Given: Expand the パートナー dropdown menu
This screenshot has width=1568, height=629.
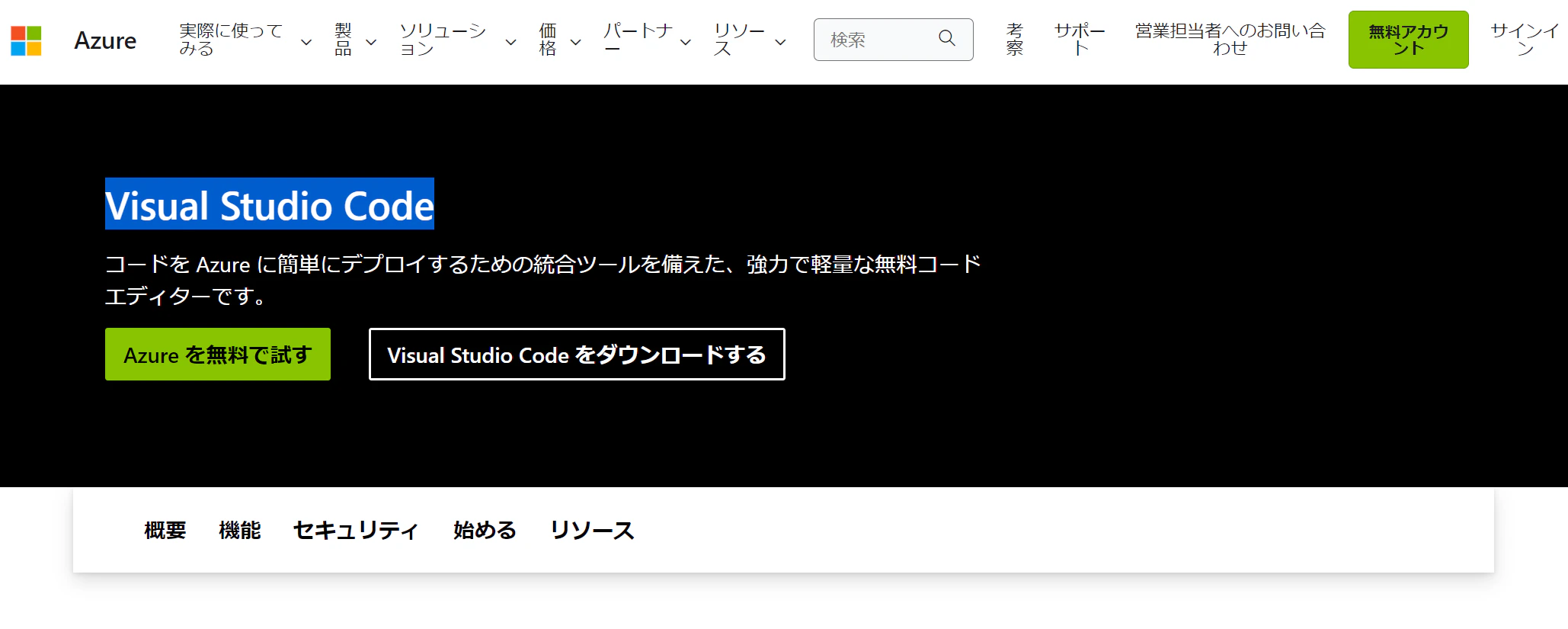Looking at the screenshot, I should [648, 40].
